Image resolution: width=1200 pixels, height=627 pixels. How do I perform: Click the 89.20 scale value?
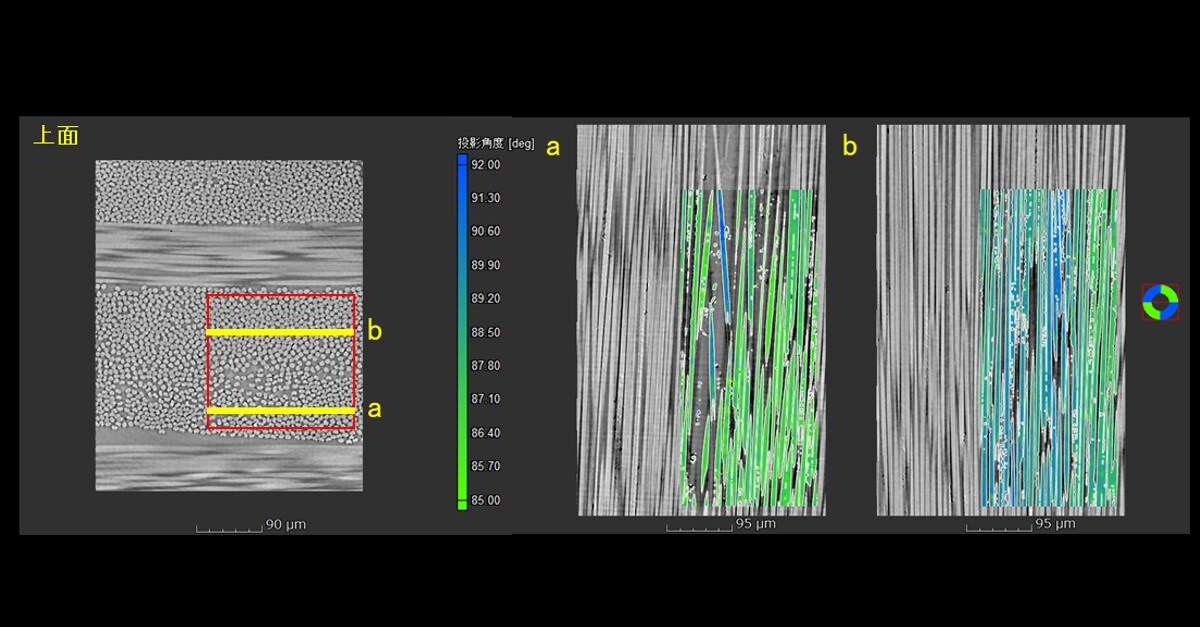pos(486,299)
